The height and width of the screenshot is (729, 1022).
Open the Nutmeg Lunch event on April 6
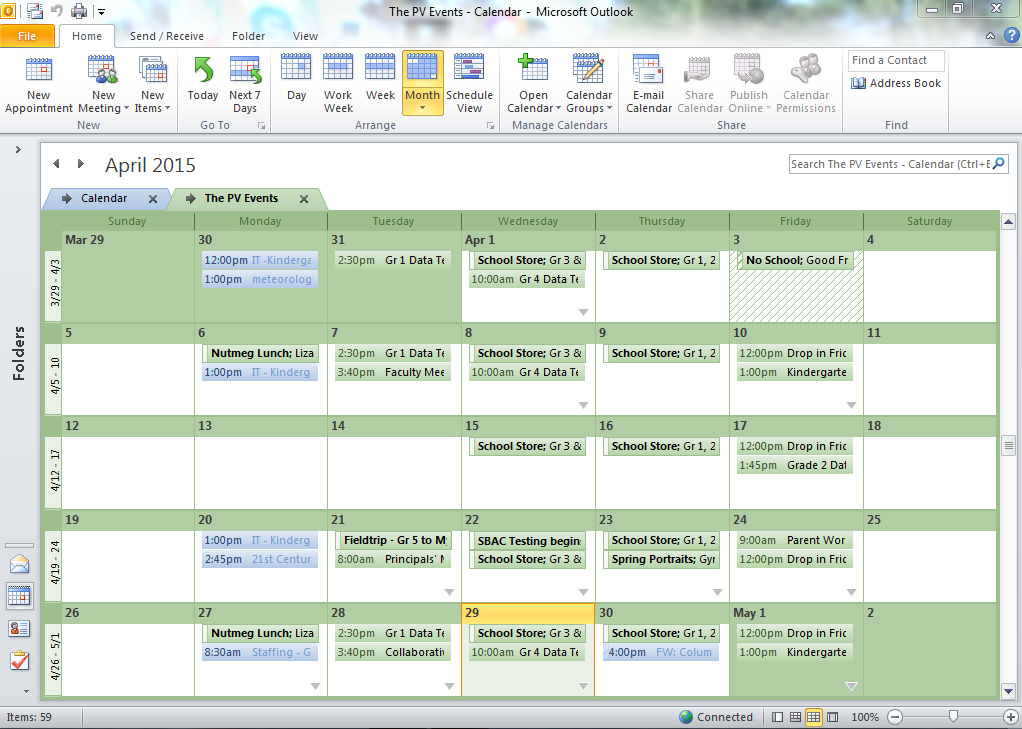260,353
